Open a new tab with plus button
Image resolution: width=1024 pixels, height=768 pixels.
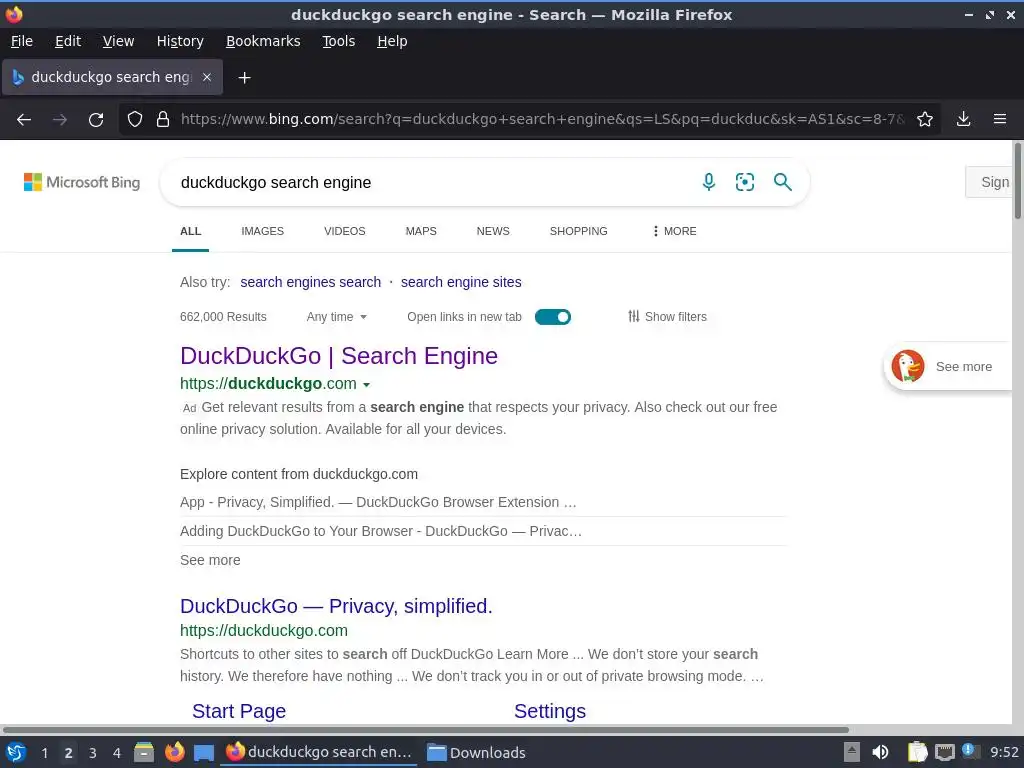click(x=244, y=78)
